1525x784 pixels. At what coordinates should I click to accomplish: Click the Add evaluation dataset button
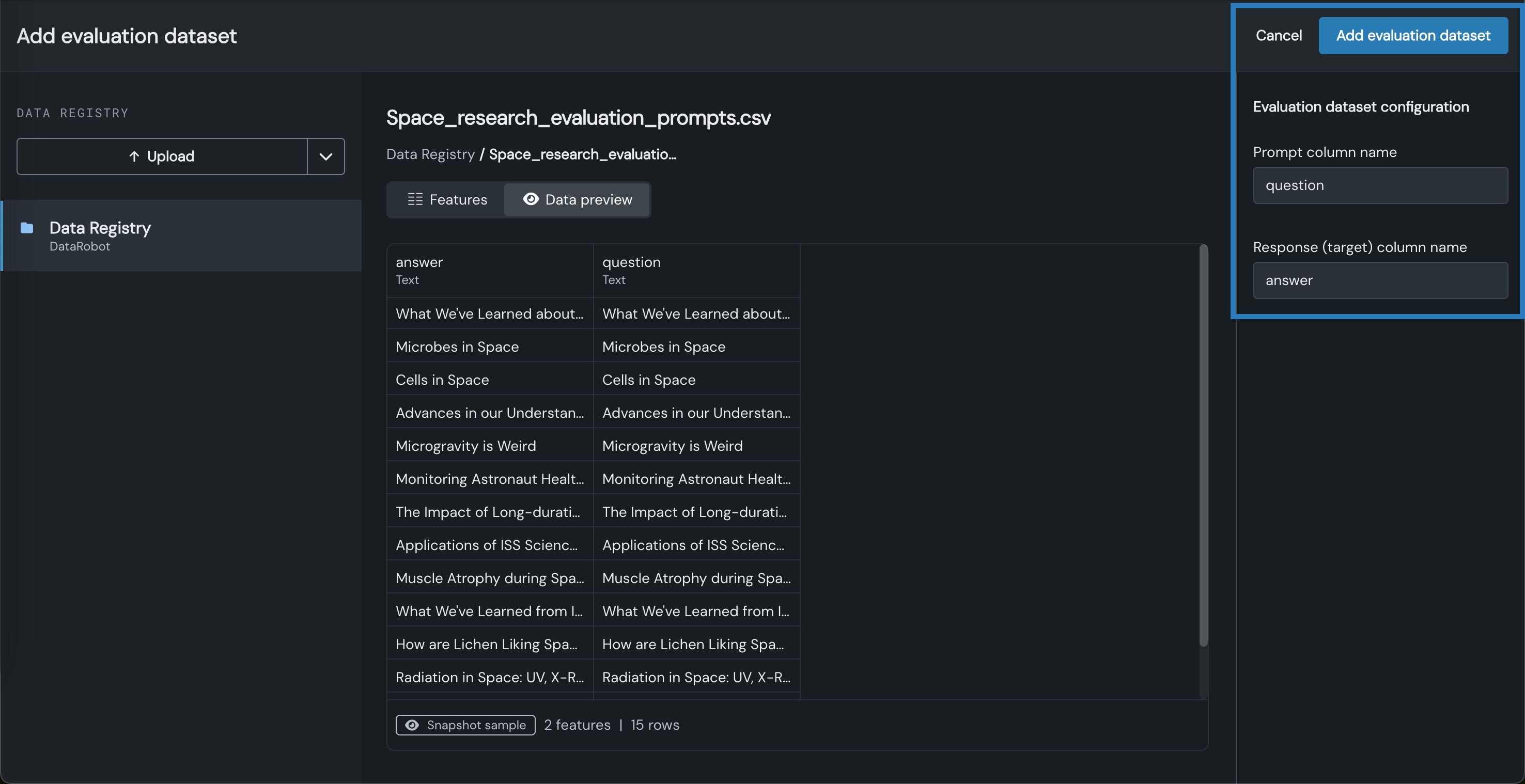(1412, 36)
